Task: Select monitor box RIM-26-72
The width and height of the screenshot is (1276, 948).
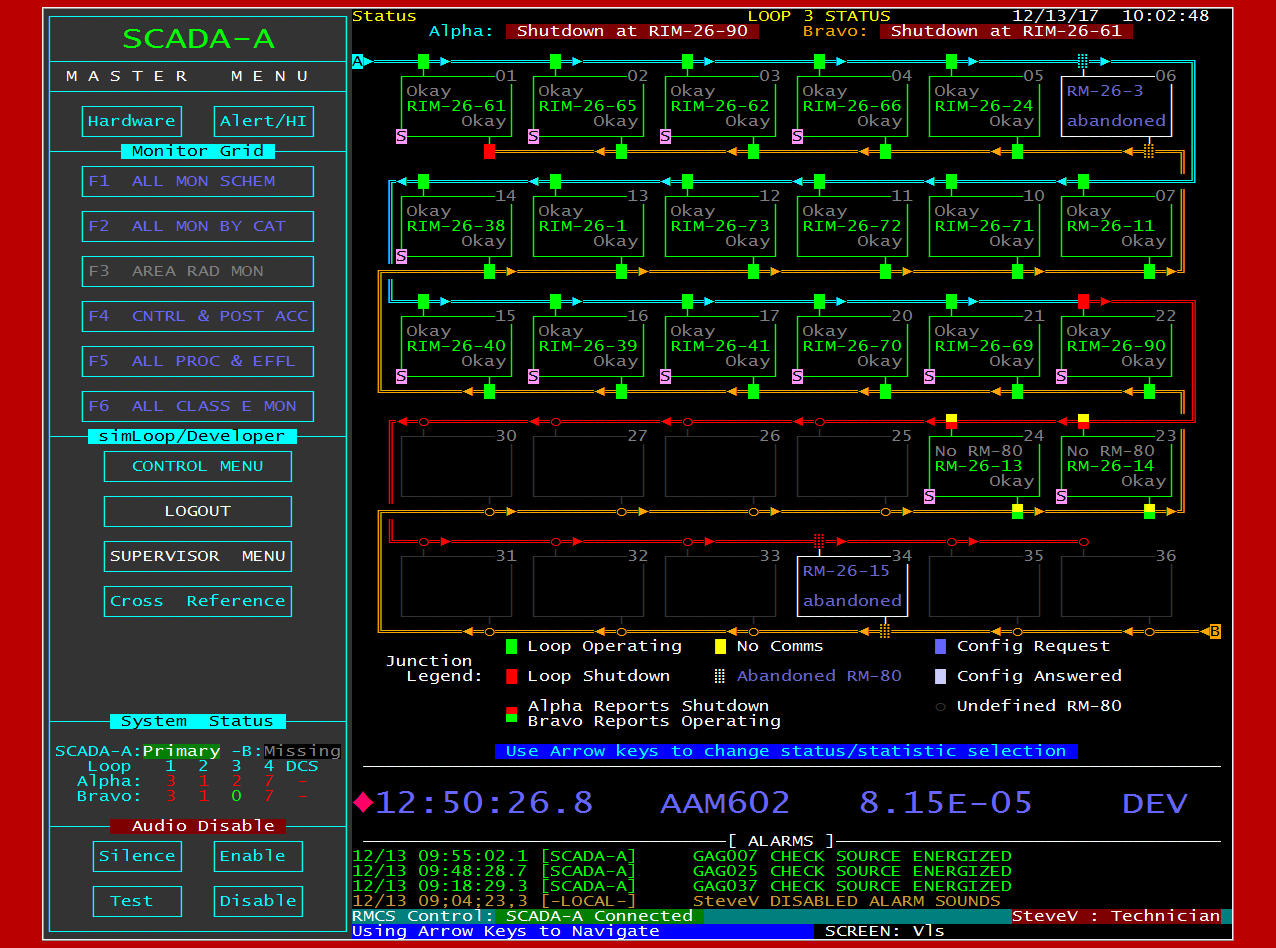Action: (x=852, y=226)
